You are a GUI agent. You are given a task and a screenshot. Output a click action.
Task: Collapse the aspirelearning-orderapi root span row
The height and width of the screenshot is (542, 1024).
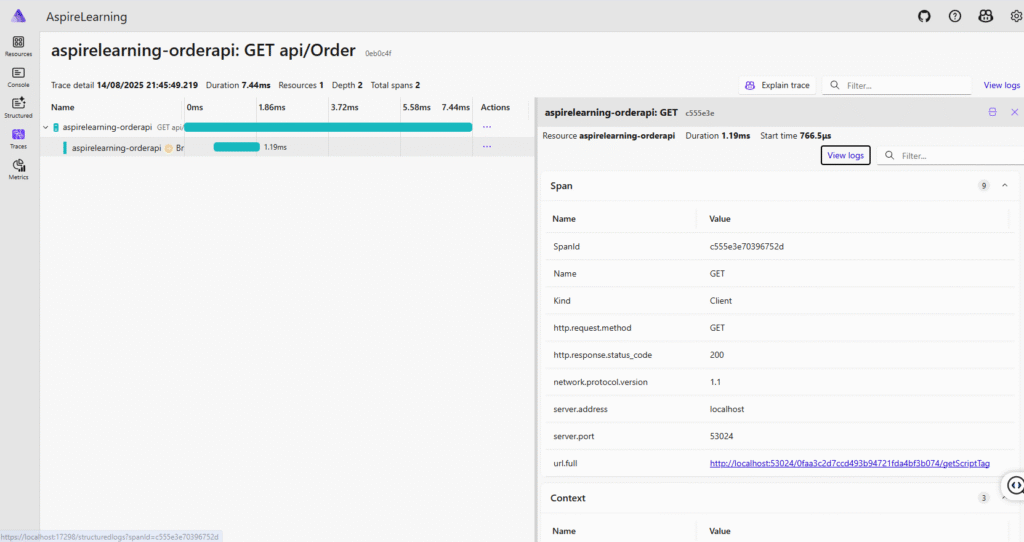click(x=46, y=127)
